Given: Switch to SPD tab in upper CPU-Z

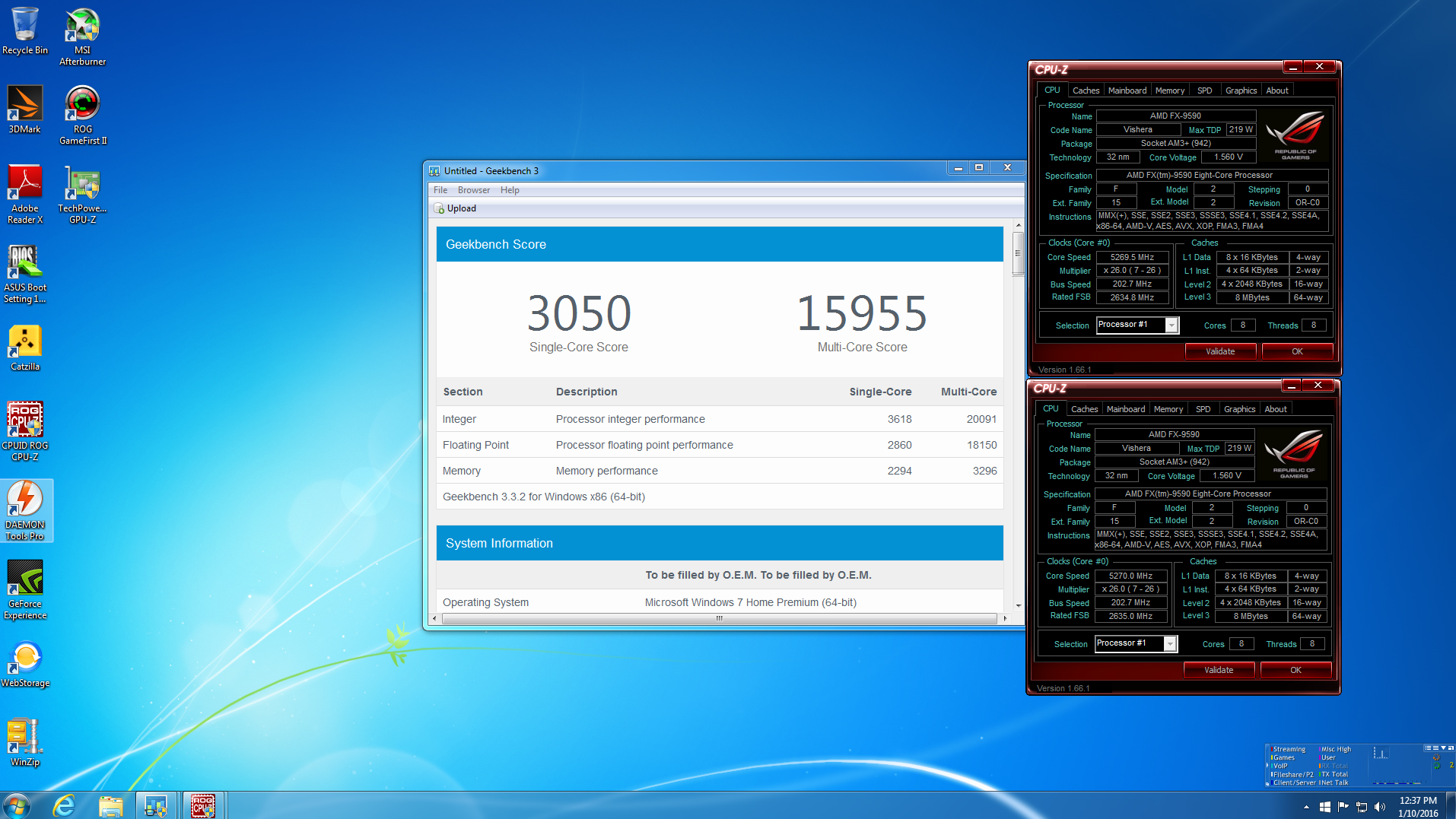Looking at the screenshot, I should point(1205,90).
